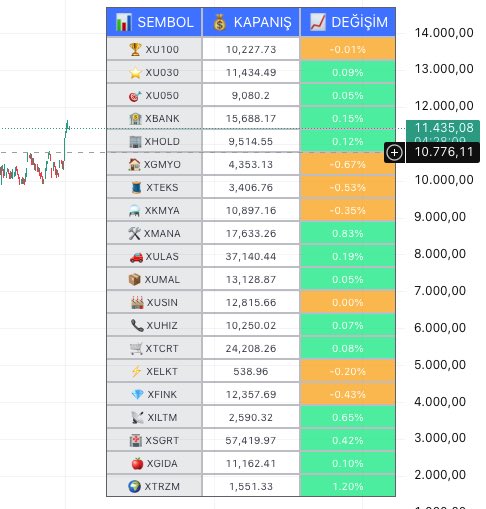This screenshot has height=509, width=486.
Task: Click the KAPANIŞ column header text
Action: point(263,23)
